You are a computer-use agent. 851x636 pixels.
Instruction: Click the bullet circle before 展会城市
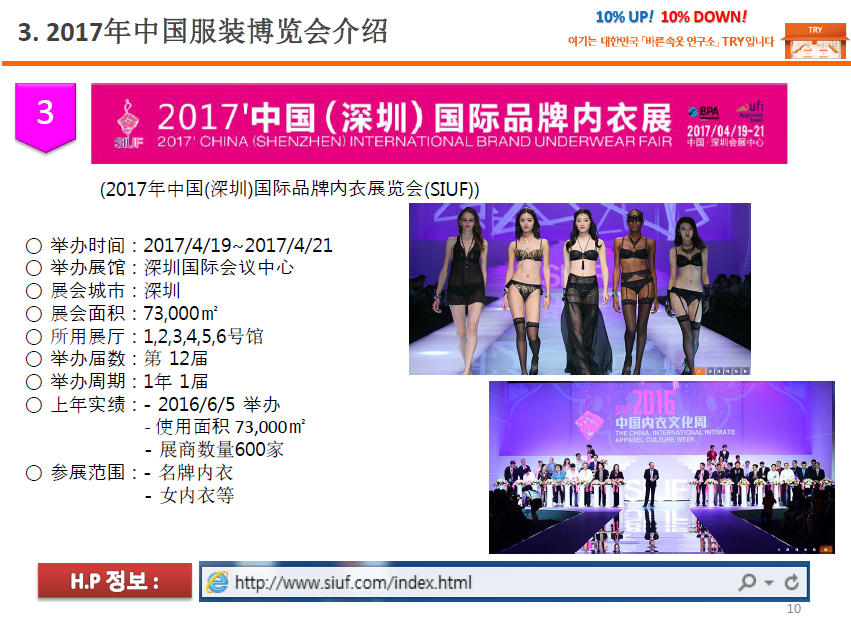34,291
